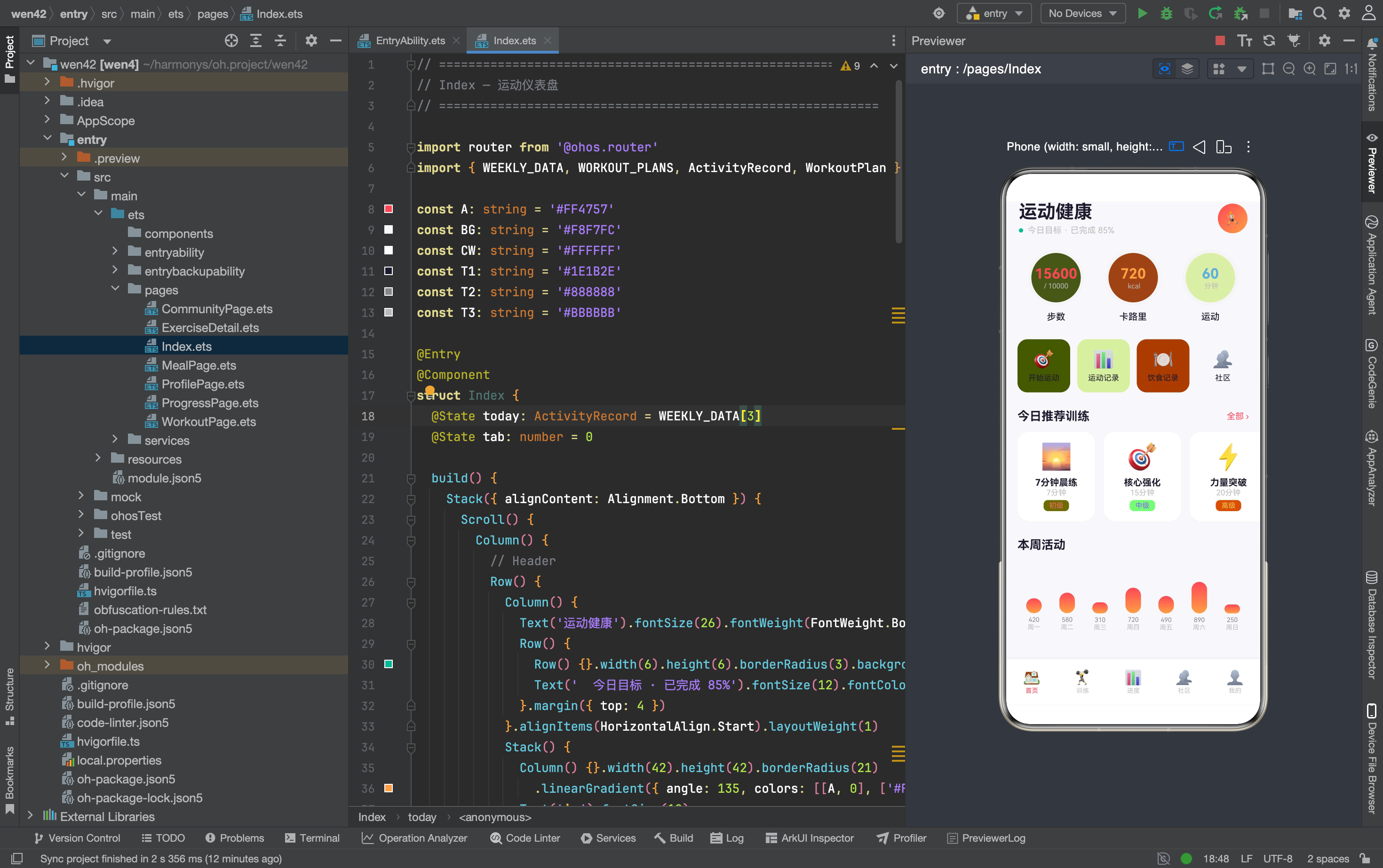Open the user account icon at the top right
1383x868 pixels.
point(1369,13)
